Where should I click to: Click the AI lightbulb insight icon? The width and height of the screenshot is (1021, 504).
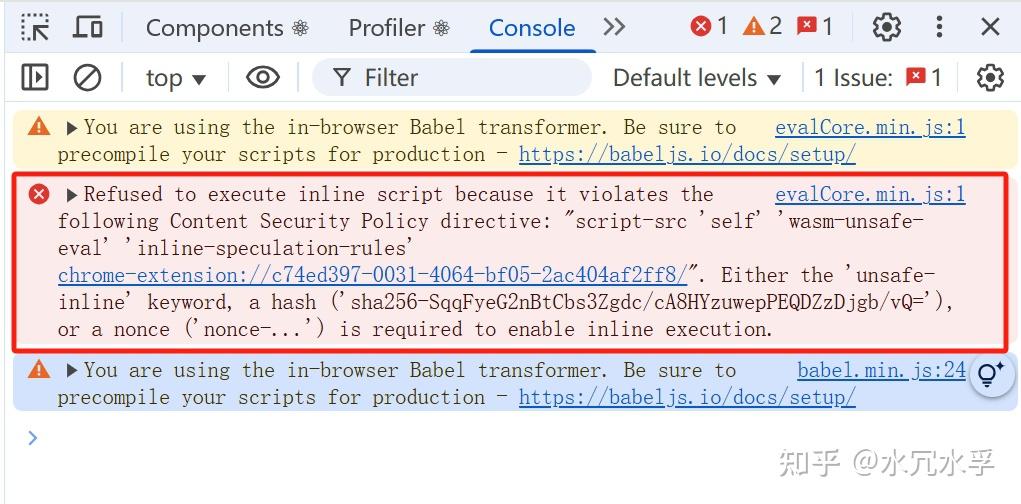point(990,375)
